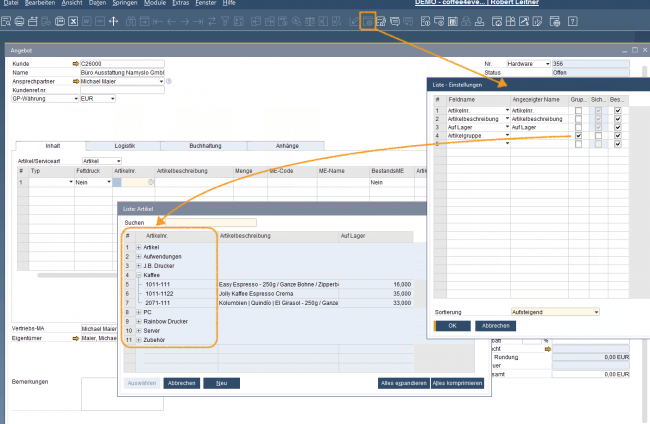
Task: Switch to the Logistik tab
Action: pyautogui.click(x=124, y=145)
